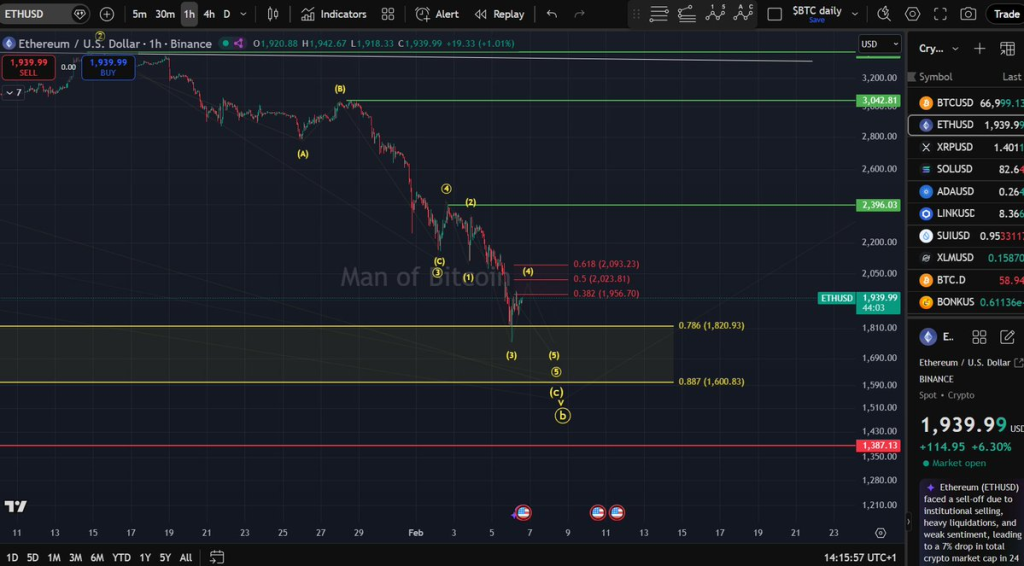Take a chart snapshot with camera icon
The width and height of the screenshot is (1024, 566).
coord(968,14)
